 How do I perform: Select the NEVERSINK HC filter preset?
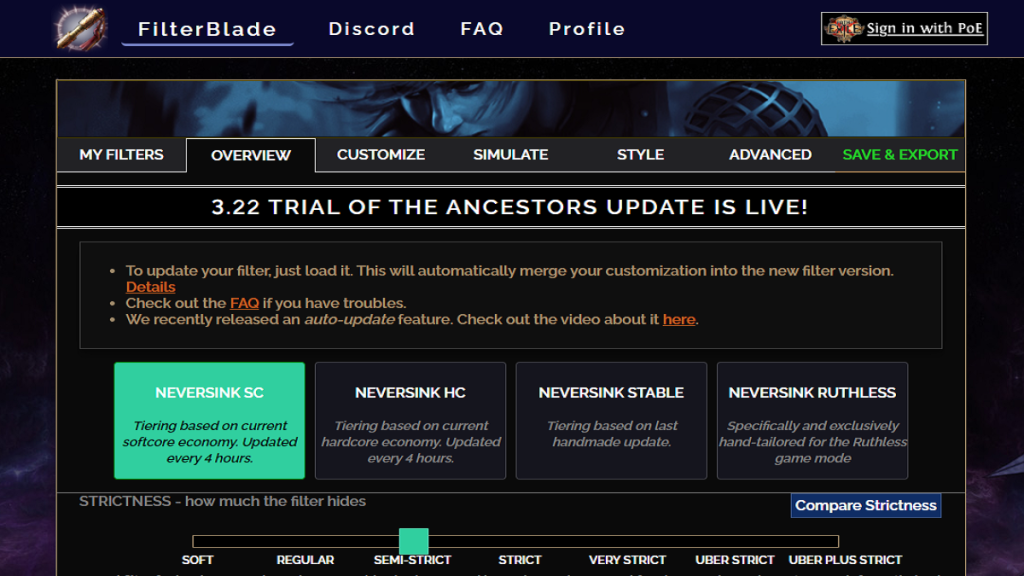click(x=410, y=421)
